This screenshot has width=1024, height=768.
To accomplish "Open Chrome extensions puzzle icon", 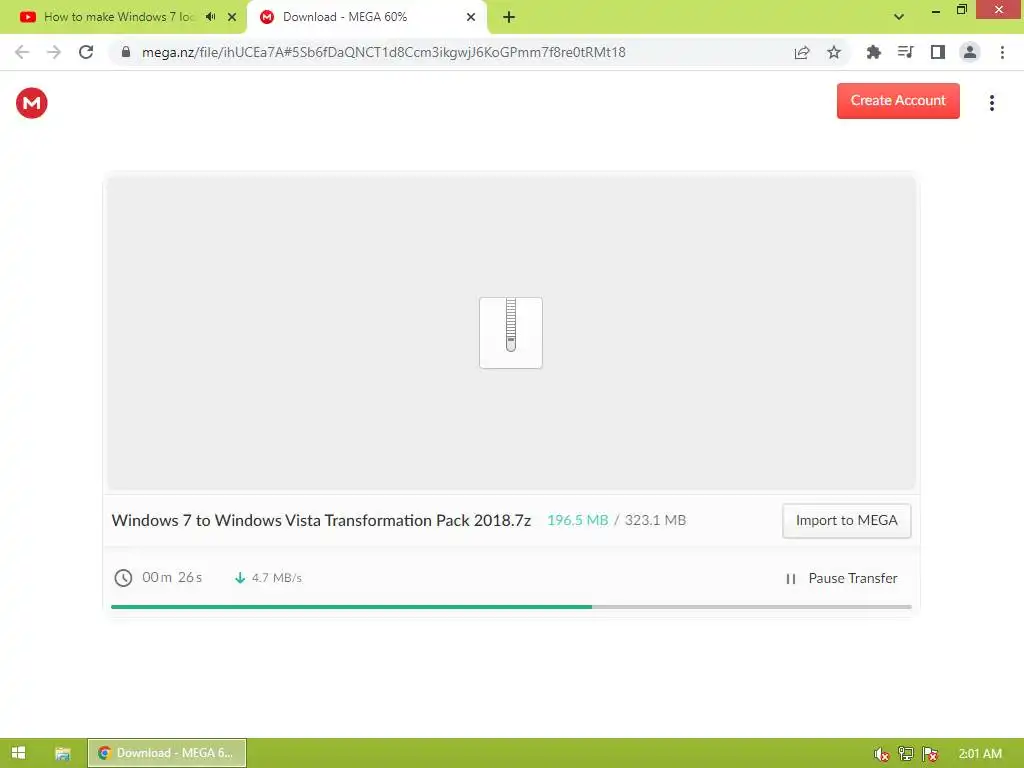I will click(x=873, y=52).
